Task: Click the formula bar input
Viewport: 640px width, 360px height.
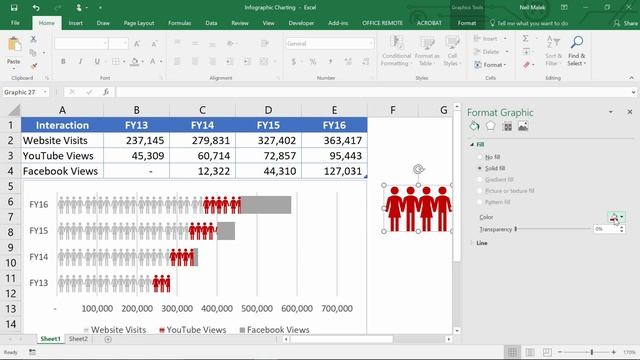Action: pos(373,92)
